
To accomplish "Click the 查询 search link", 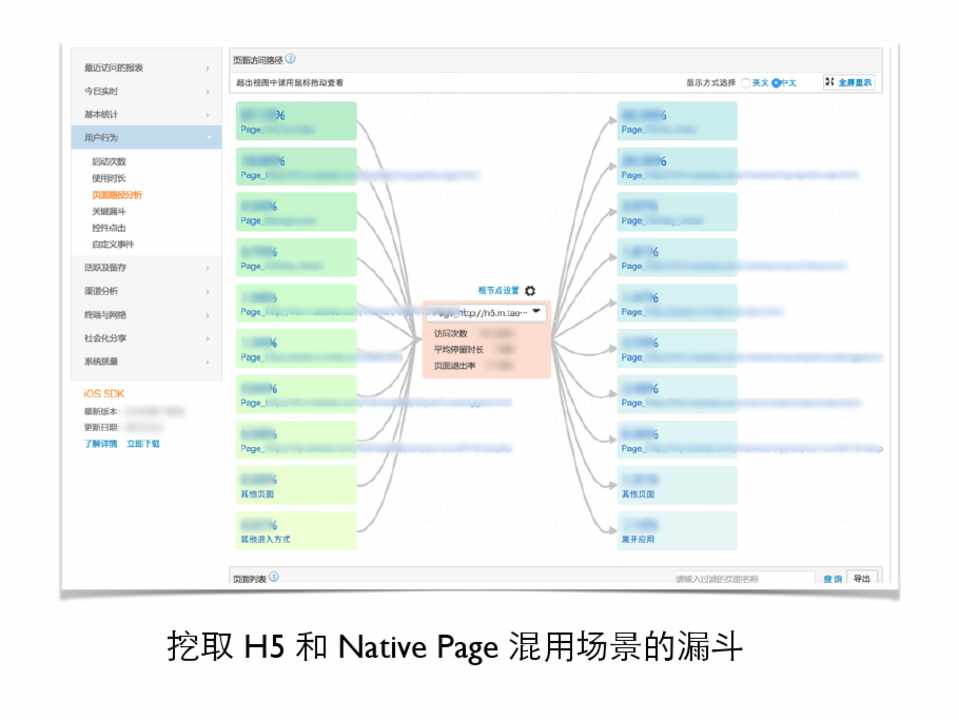I will [x=832, y=579].
